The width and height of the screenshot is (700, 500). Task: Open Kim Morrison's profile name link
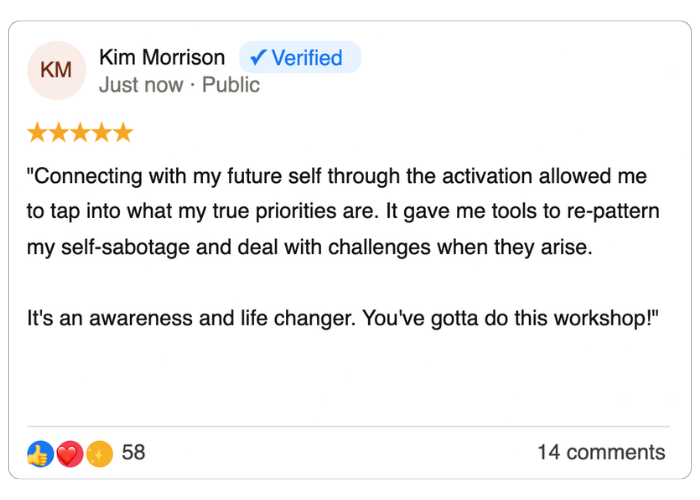(162, 58)
